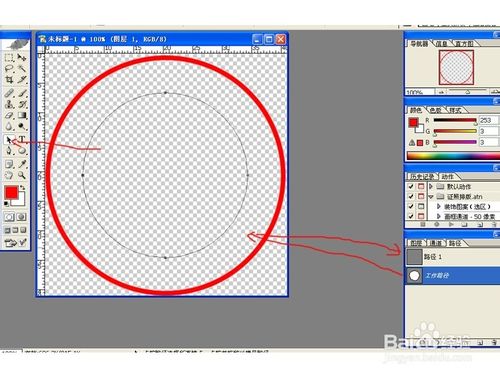Select the History Brush tool
The image size is (500, 375).
(22, 104)
